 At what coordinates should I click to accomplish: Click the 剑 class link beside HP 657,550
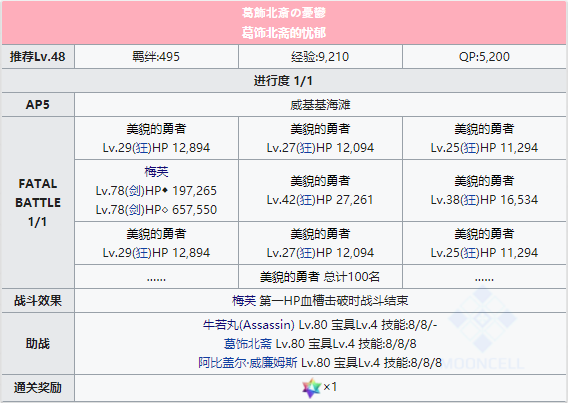pyautogui.click(x=134, y=209)
